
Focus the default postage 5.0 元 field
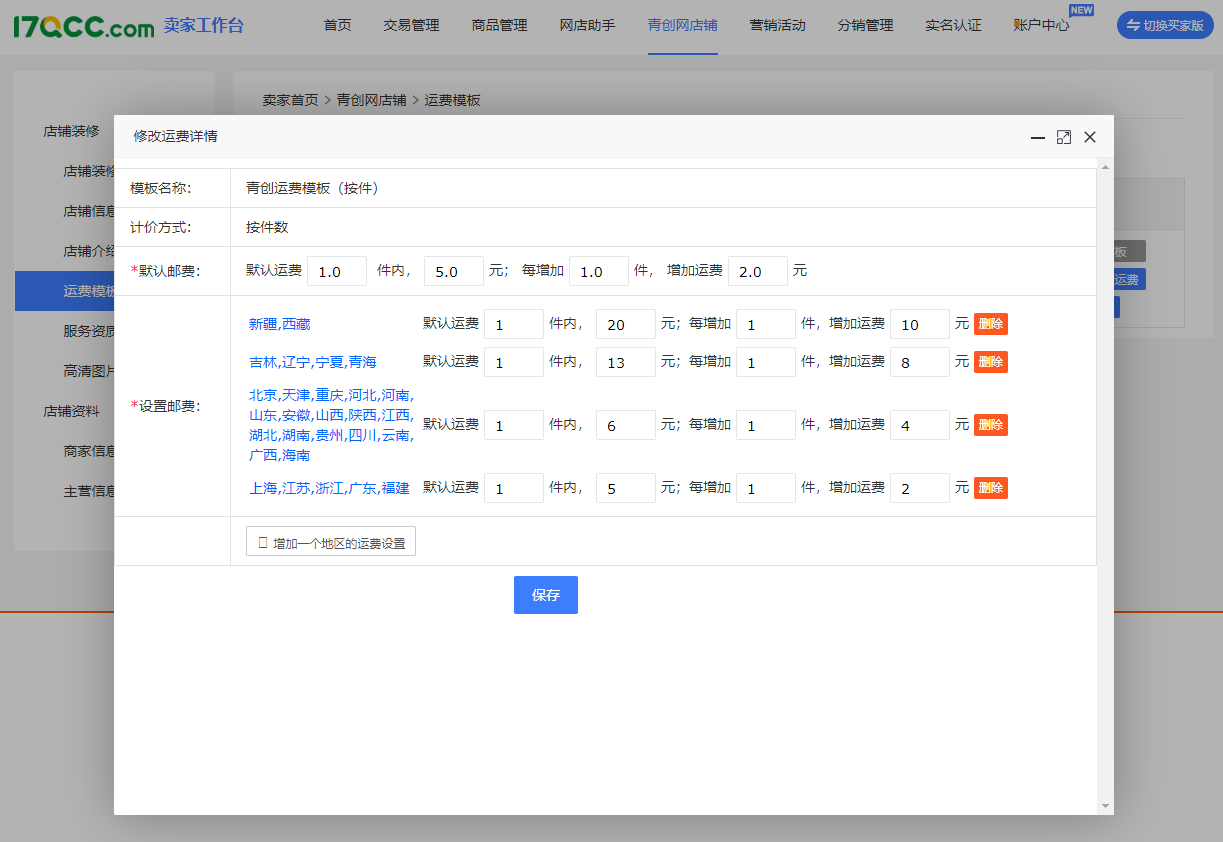coord(454,271)
